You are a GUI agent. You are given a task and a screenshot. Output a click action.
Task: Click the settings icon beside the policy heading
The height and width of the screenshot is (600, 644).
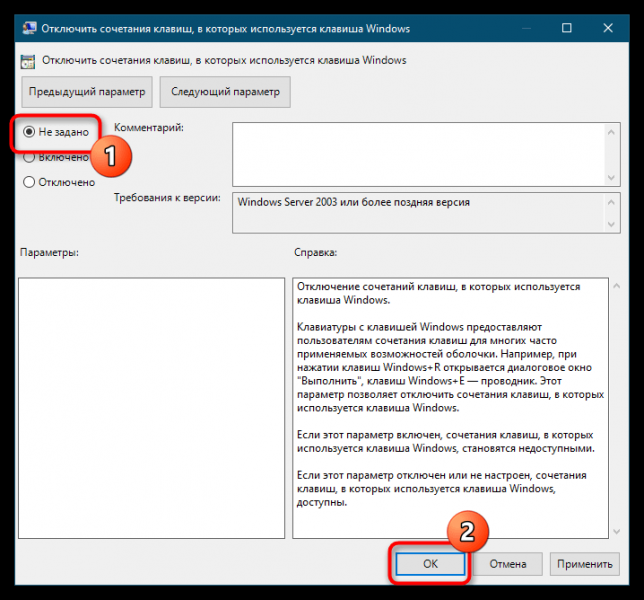pos(28,61)
